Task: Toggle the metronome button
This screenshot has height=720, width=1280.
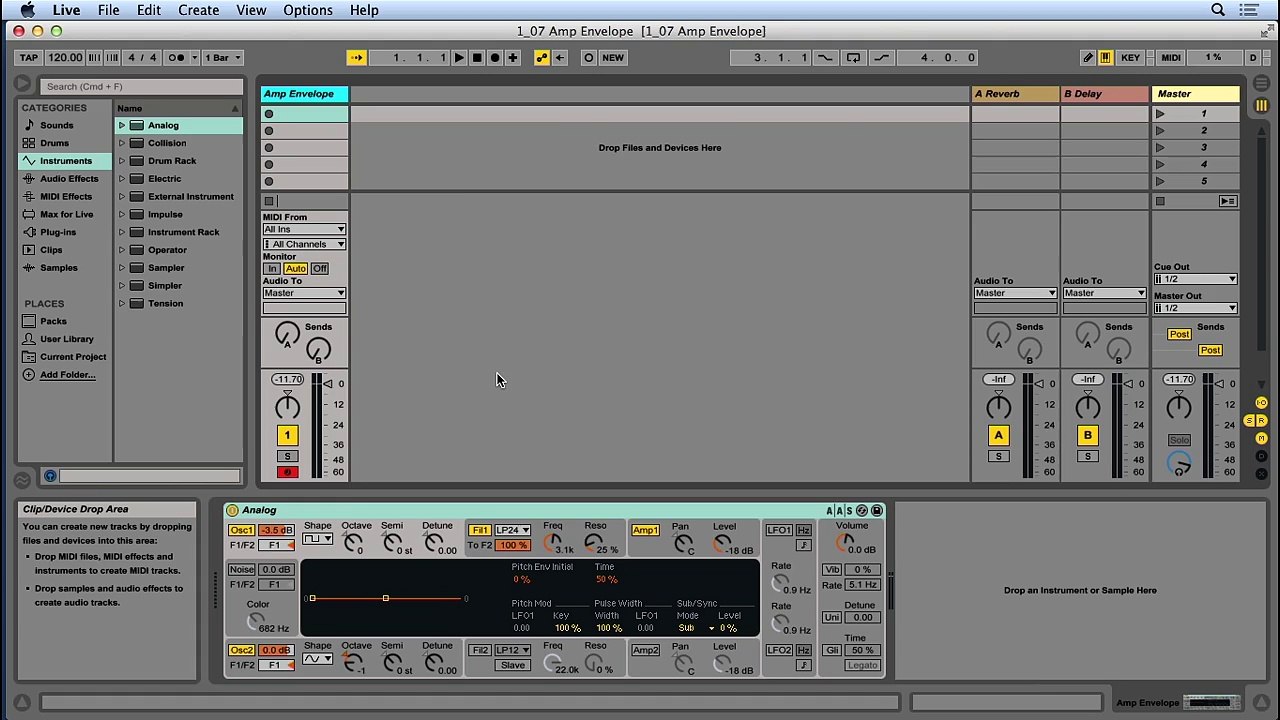Action: [x=176, y=58]
